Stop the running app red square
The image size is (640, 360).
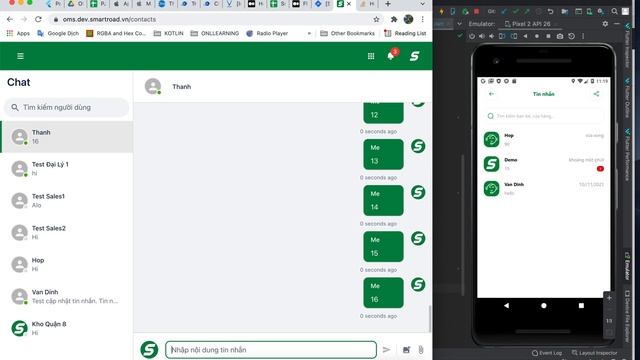coord(476,11)
